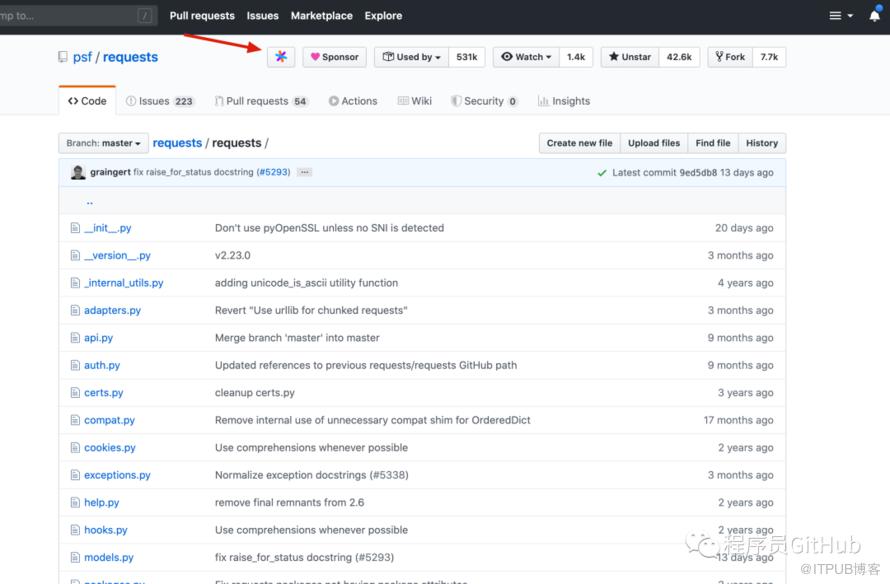This screenshot has width=890, height=584.
Task: Focus the search box in header
Action: coord(77,16)
